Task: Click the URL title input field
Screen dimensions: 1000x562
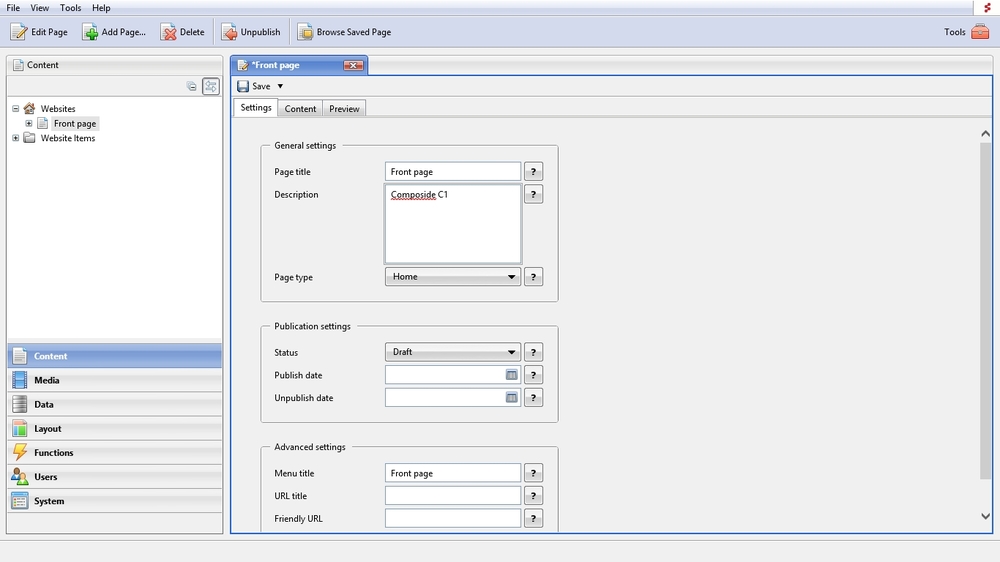Action: [x=452, y=496]
